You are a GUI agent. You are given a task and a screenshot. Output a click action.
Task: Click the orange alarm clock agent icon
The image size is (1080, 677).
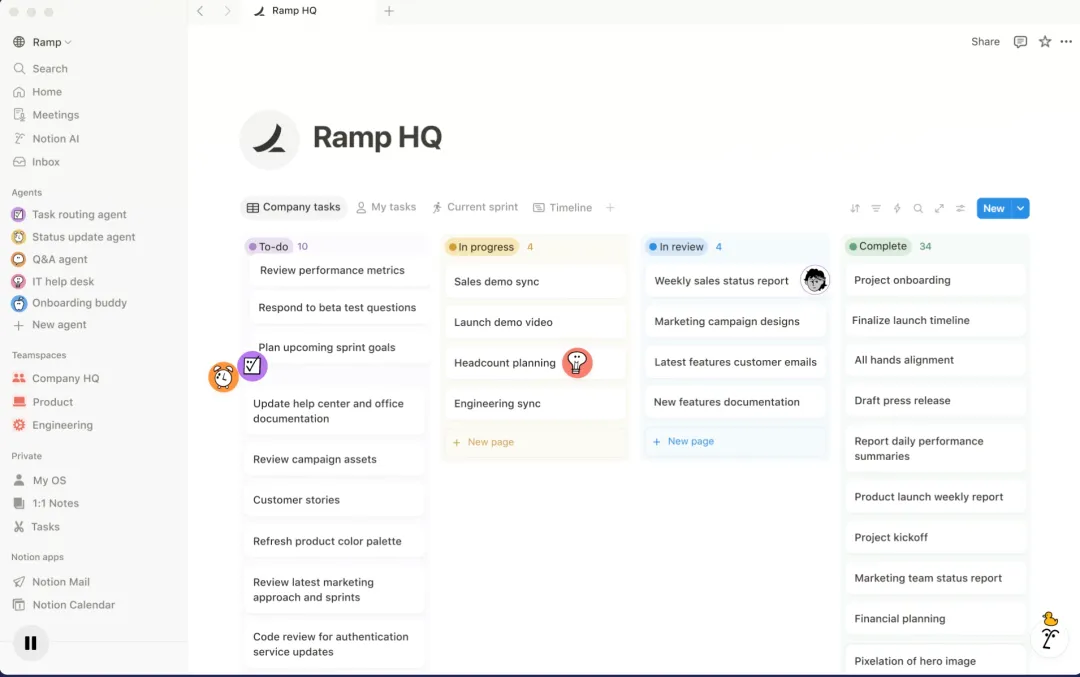point(223,377)
